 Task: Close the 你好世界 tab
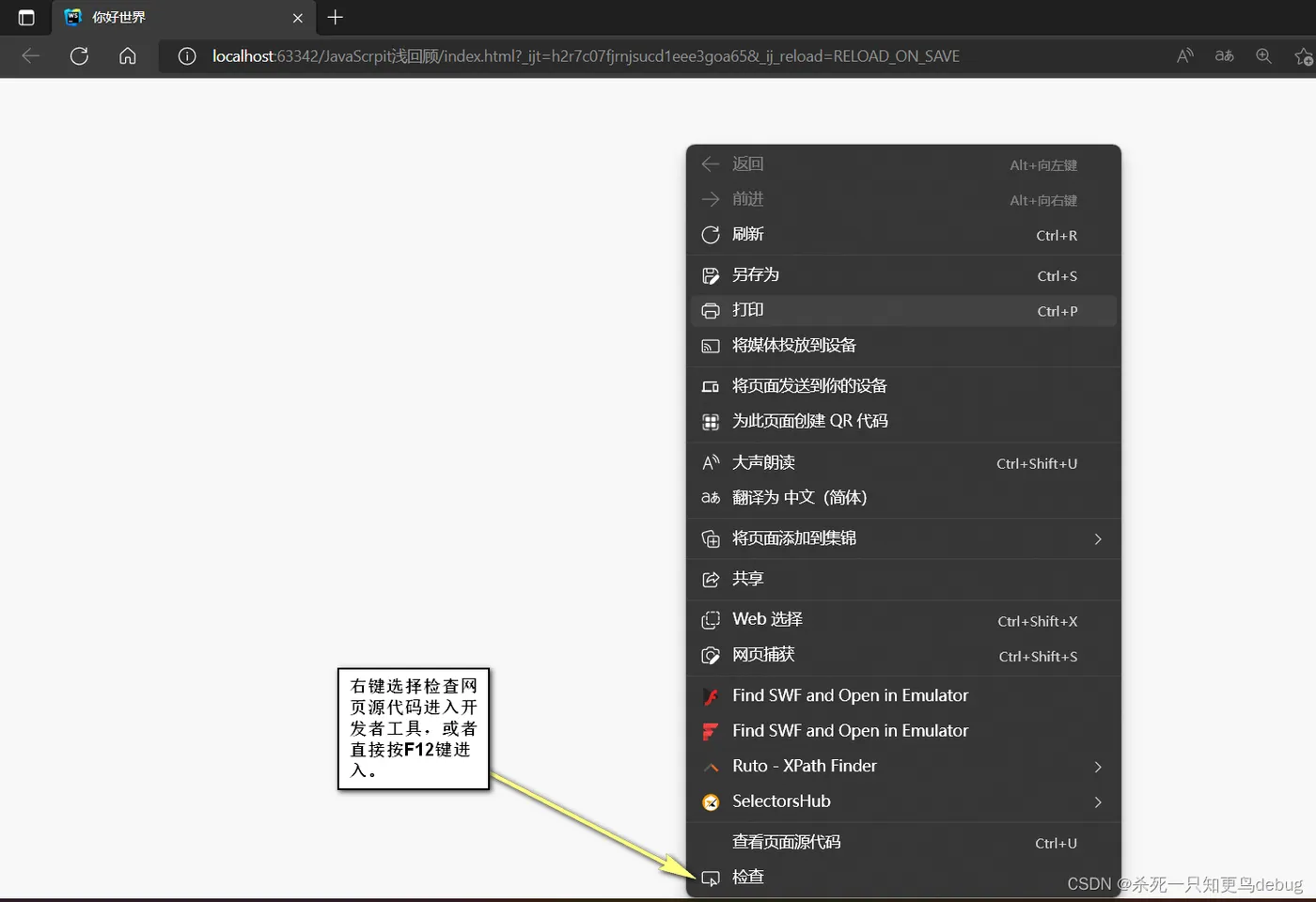click(298, 18)
